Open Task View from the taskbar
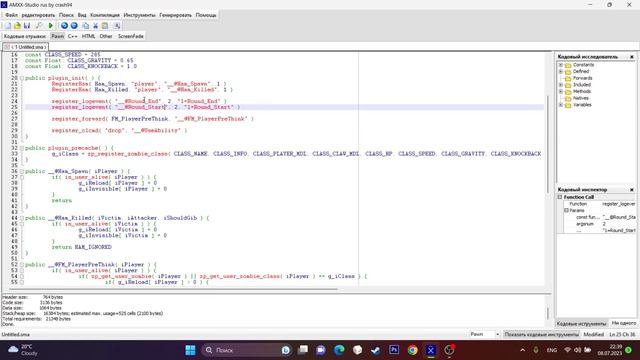640x360 pixels. (303, 350)
